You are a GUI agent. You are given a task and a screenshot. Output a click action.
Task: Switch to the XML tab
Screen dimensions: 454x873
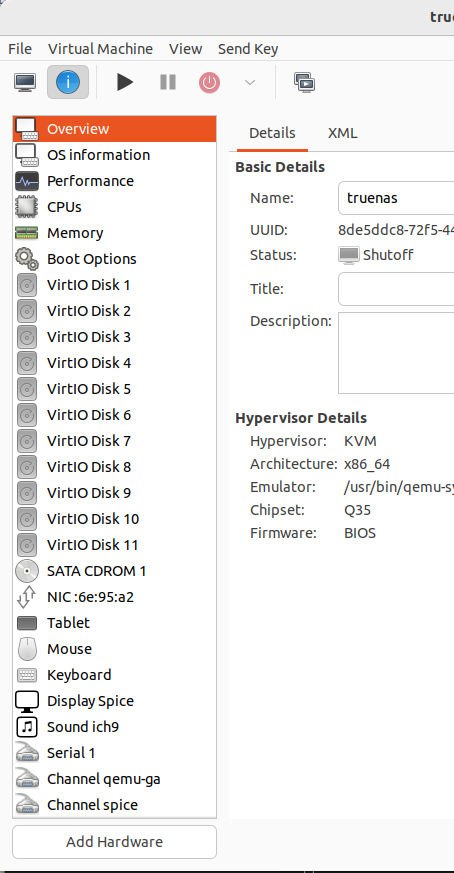343,134
